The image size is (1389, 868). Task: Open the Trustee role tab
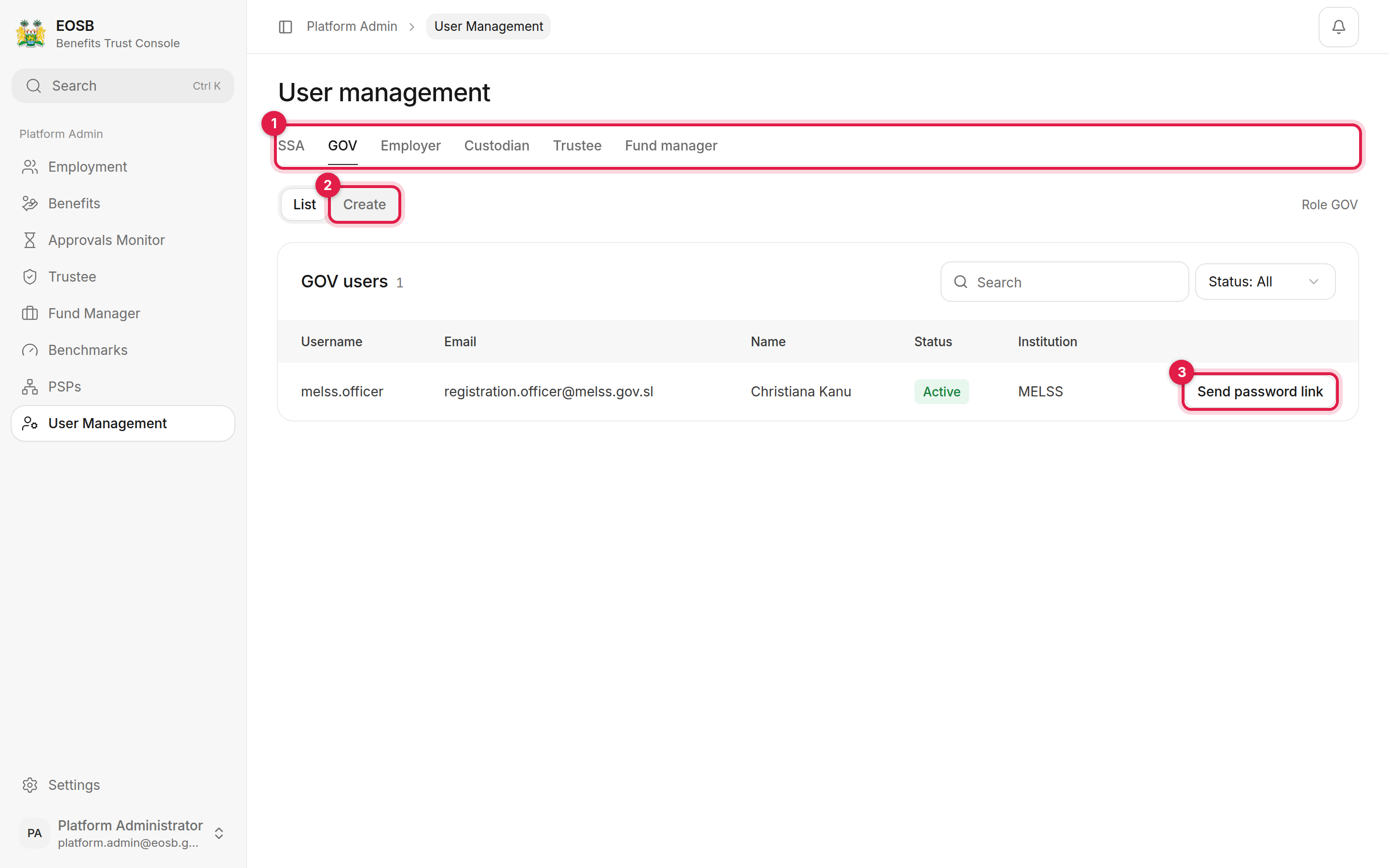tap(577, 146)
